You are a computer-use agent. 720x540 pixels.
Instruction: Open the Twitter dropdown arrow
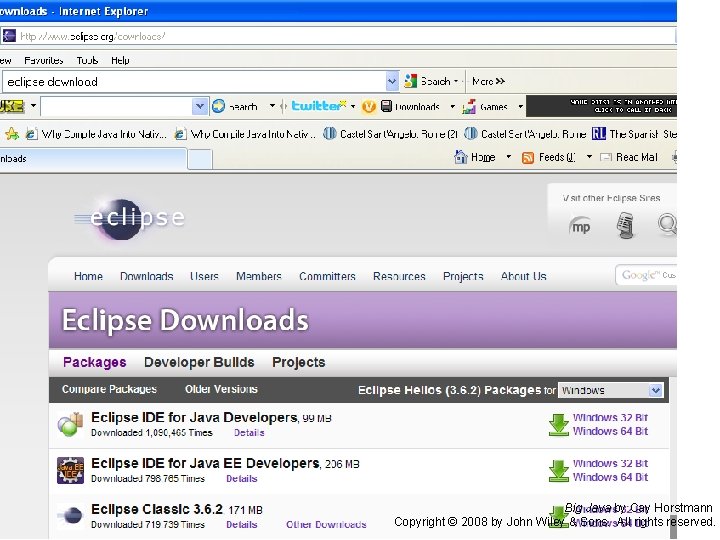[353, 107]
